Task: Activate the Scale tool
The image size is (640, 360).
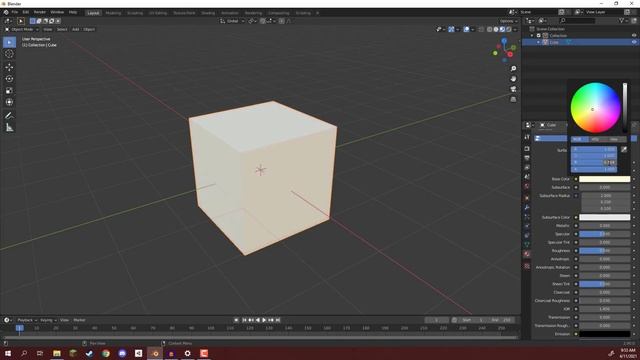Action: [9, 91]
